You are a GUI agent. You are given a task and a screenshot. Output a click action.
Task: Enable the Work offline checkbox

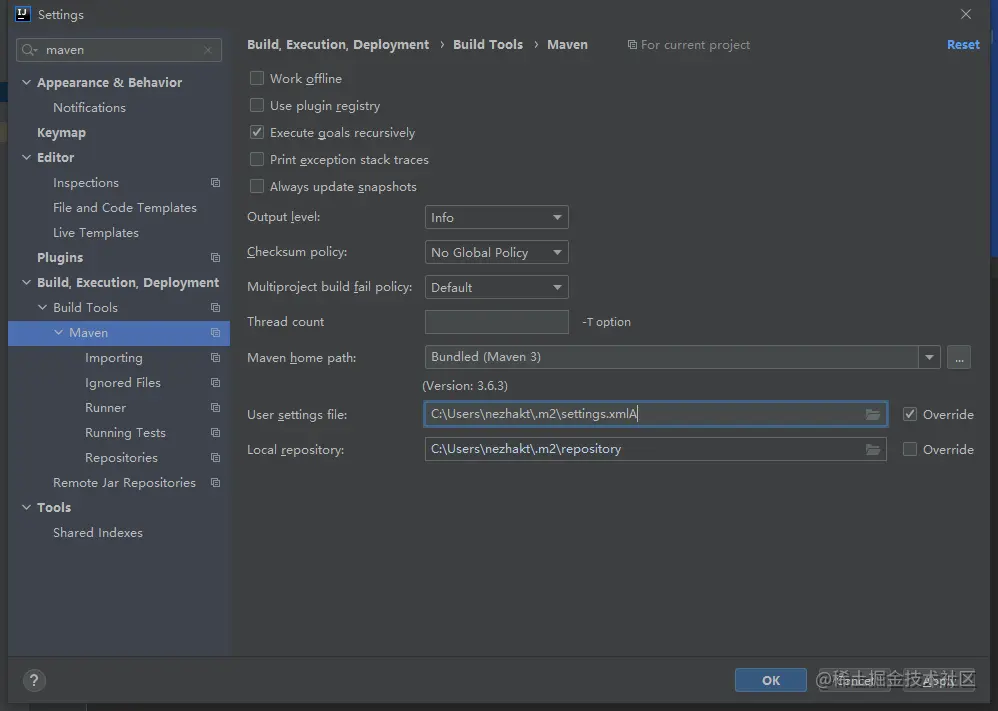tap(257, 78)
